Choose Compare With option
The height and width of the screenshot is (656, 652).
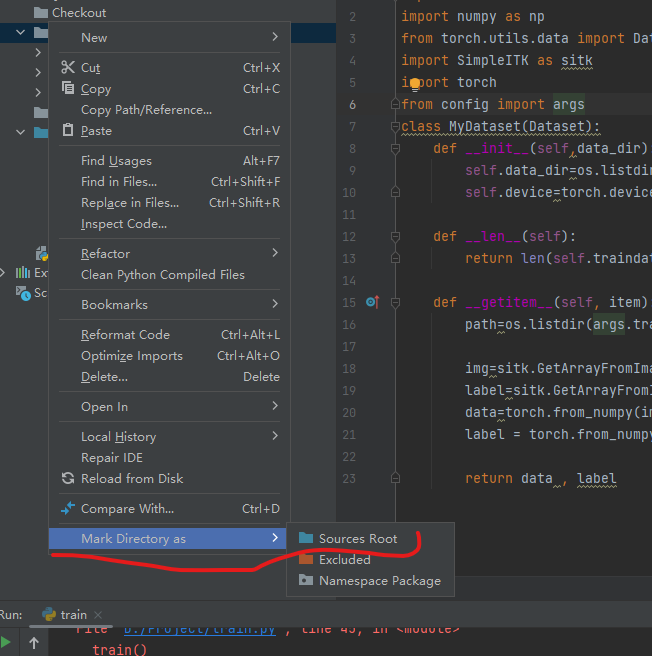point(169,509)
